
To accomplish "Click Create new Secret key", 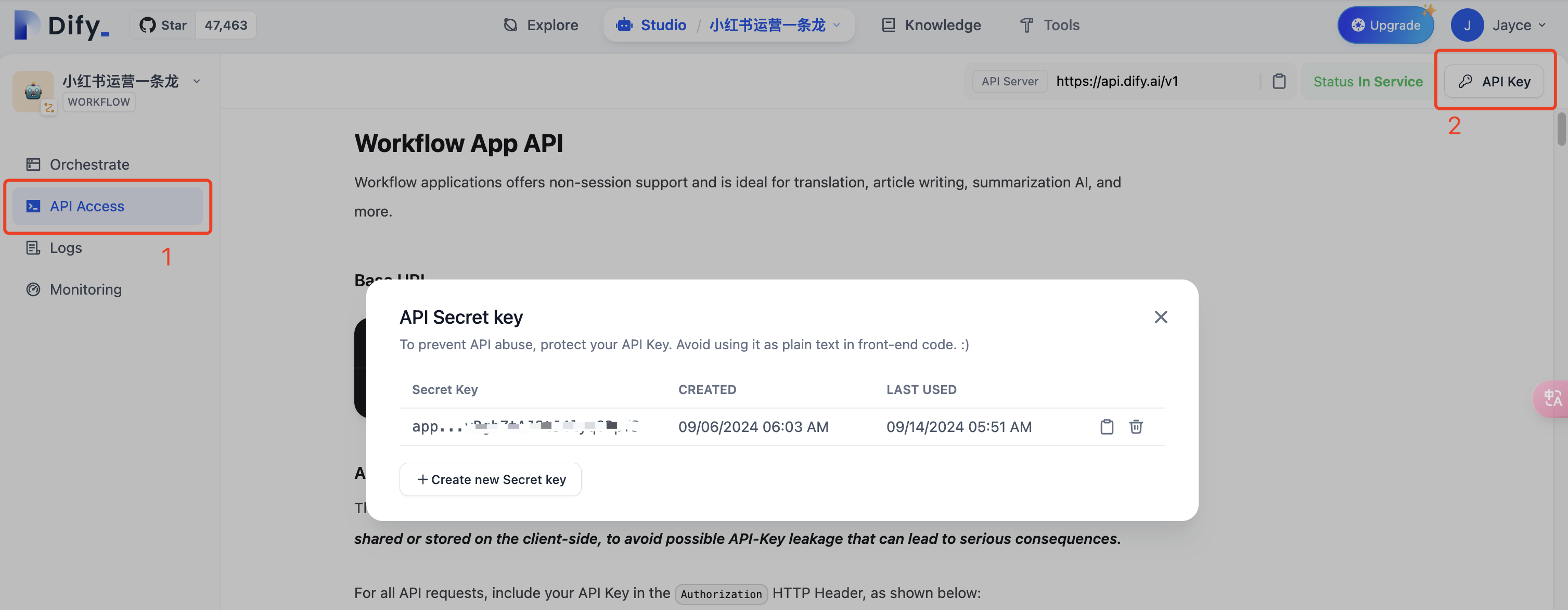I will click(491, 479).
